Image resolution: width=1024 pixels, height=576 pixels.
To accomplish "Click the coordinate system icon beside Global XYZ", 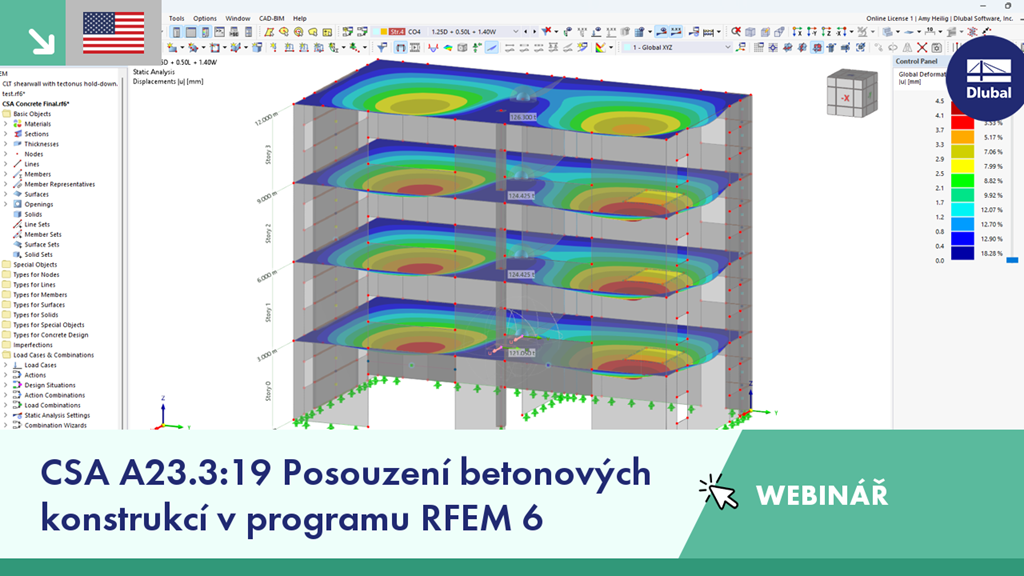I will pos(741,47).
